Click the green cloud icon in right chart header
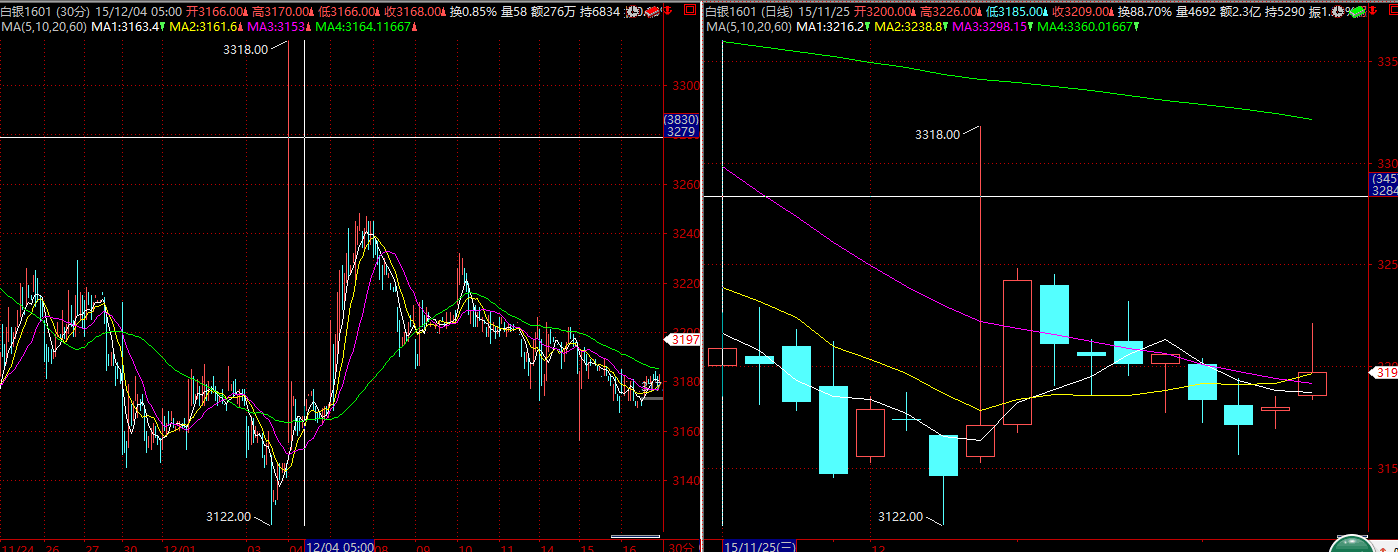Screen dimensions: 1398x552 tap(1358, 11)
